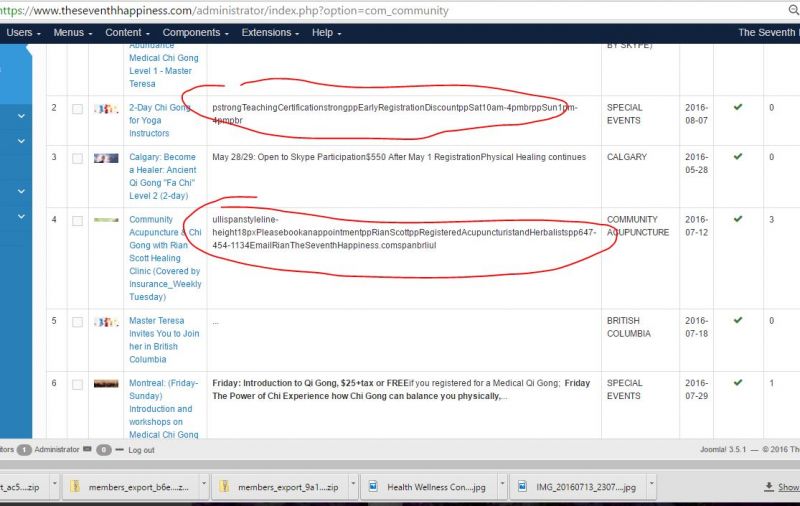Open the Components menu
This screenshot has height=506, width=800.
tap(196, 33)
